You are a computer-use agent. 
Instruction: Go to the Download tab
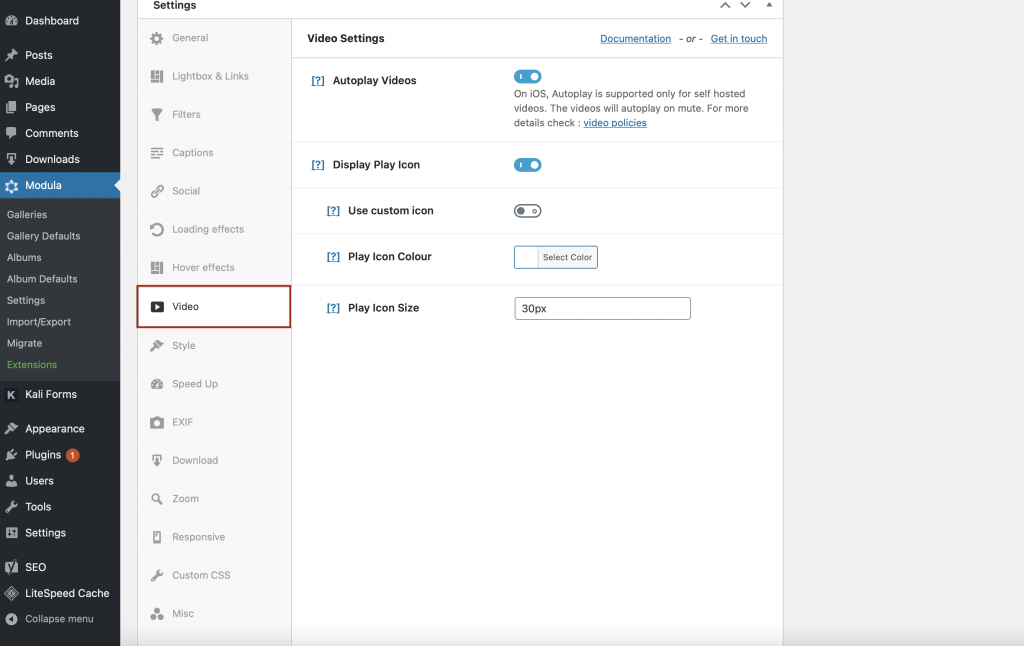click(214, 460)
